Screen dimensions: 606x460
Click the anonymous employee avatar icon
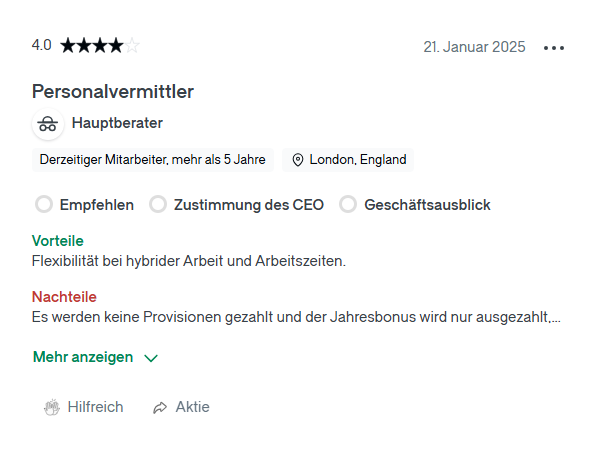click(x=48, y=124)
